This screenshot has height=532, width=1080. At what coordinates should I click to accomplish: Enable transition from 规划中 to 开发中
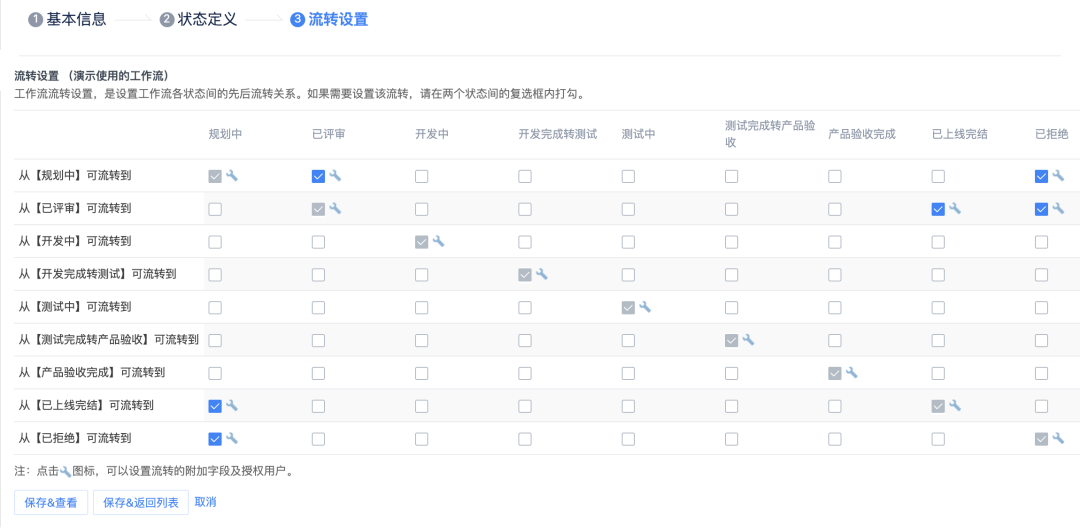point(421,176)
